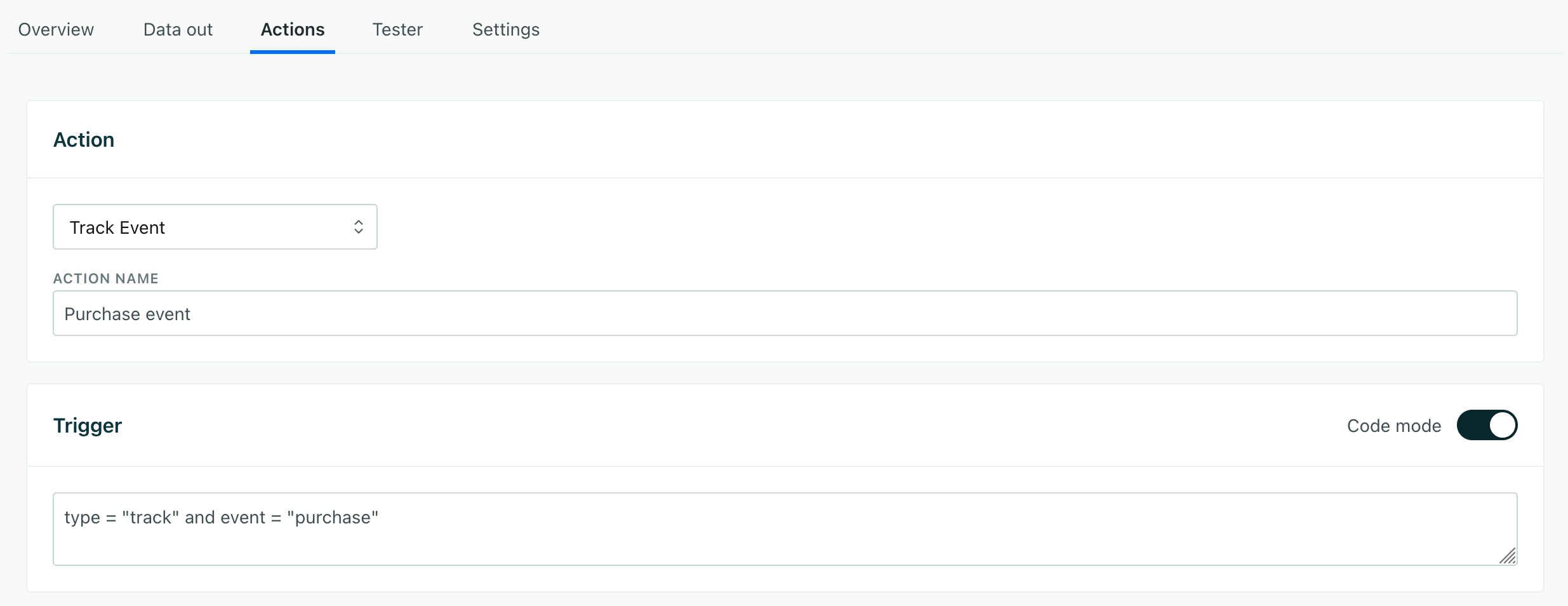Go to the Tester tab
Viewport: 1568px width, 606px height.
(x=397, y=29)
